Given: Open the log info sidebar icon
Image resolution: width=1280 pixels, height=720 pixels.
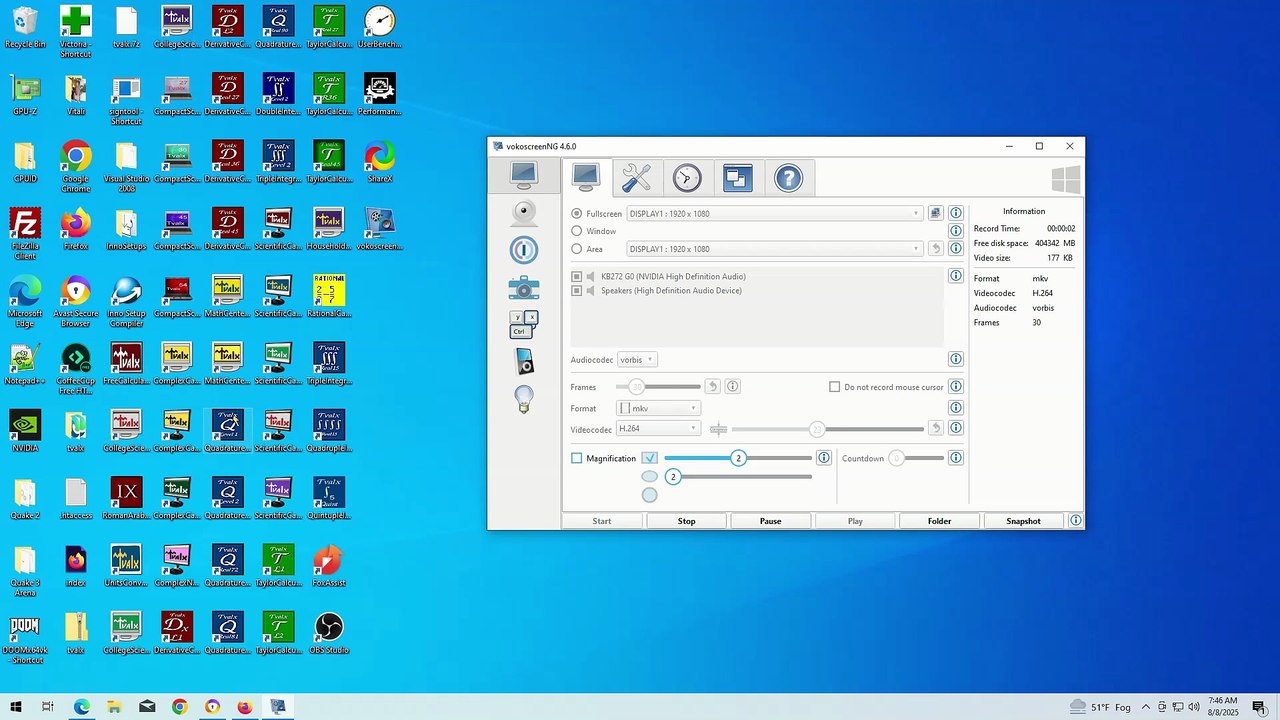Looking at the screenshot, I should [523, 249].
